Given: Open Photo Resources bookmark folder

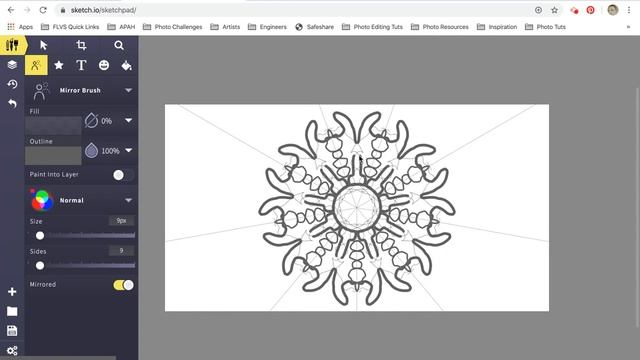Looking at the screenshot, I should (x=440, y=27).
